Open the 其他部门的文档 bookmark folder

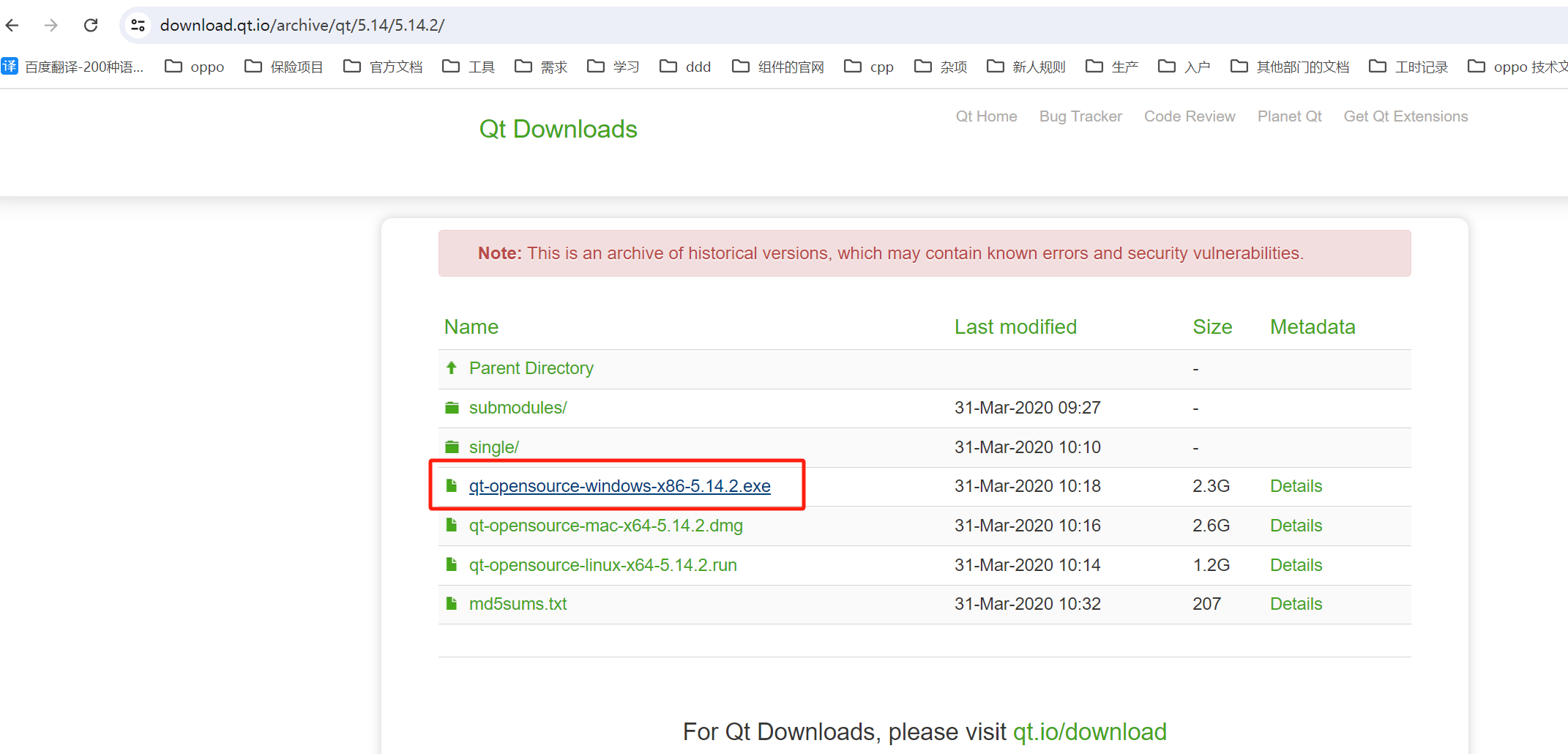click(1290, 67)
